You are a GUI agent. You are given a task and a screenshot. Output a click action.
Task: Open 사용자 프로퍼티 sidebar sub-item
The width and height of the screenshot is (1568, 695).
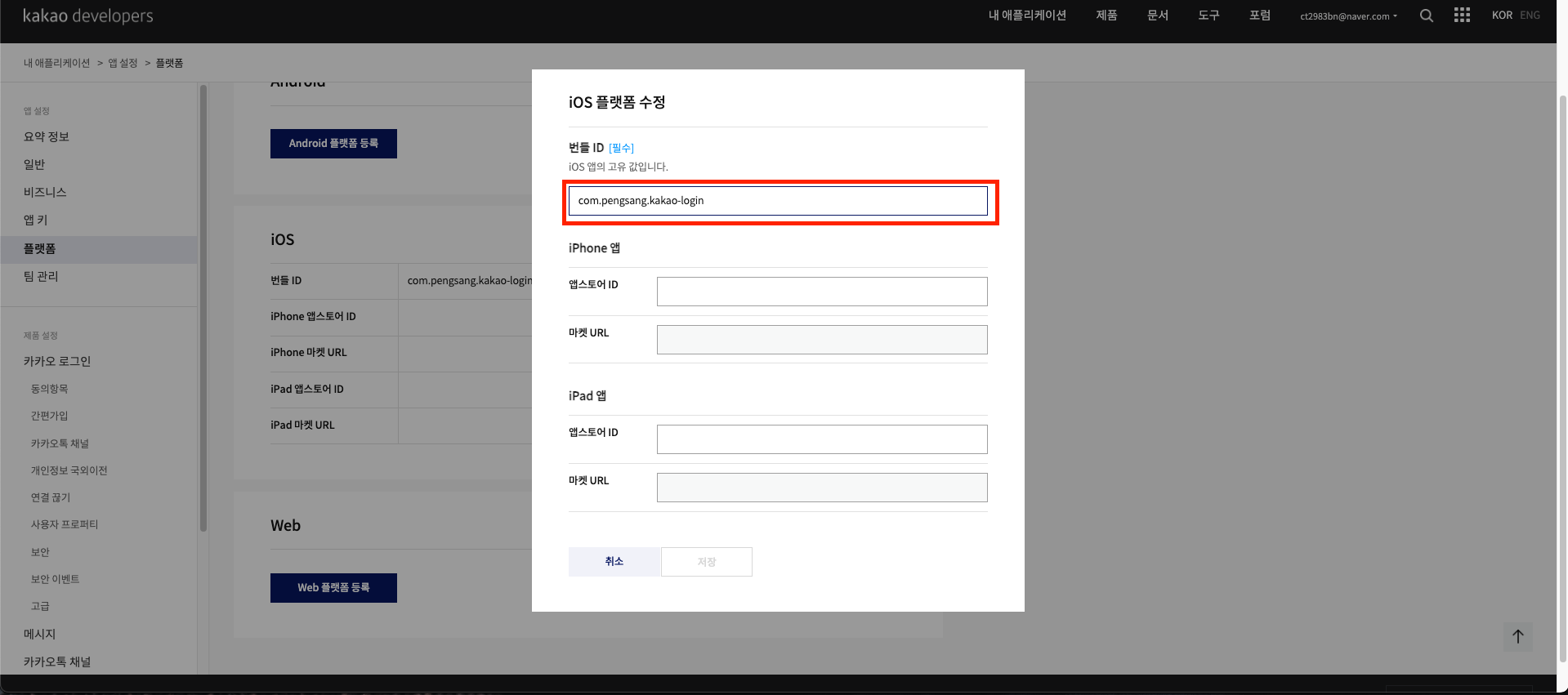65,524
